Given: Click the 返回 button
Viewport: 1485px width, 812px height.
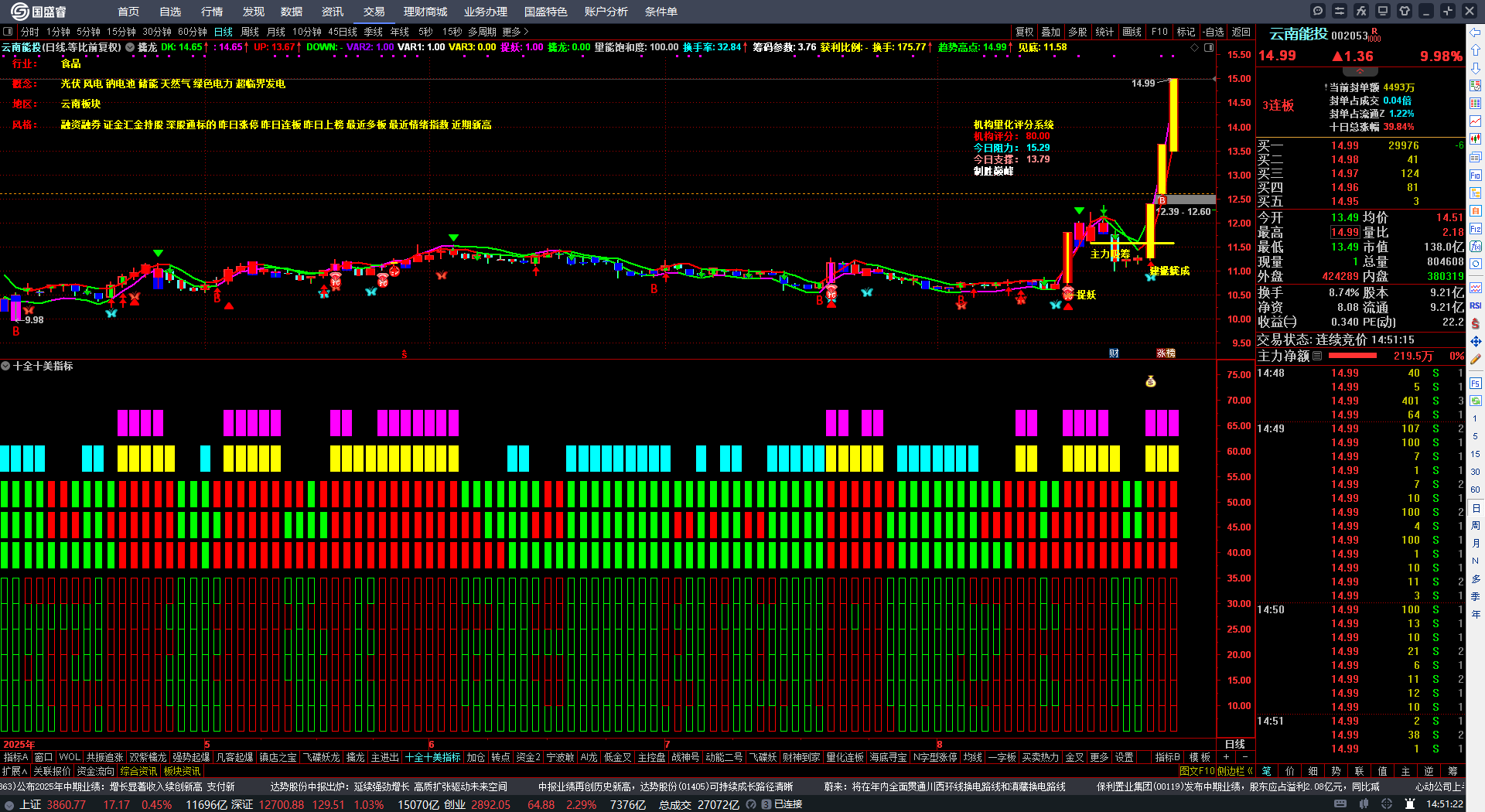Looking at the screenshot, I should pyautogui.click(x=1241, y=32).
